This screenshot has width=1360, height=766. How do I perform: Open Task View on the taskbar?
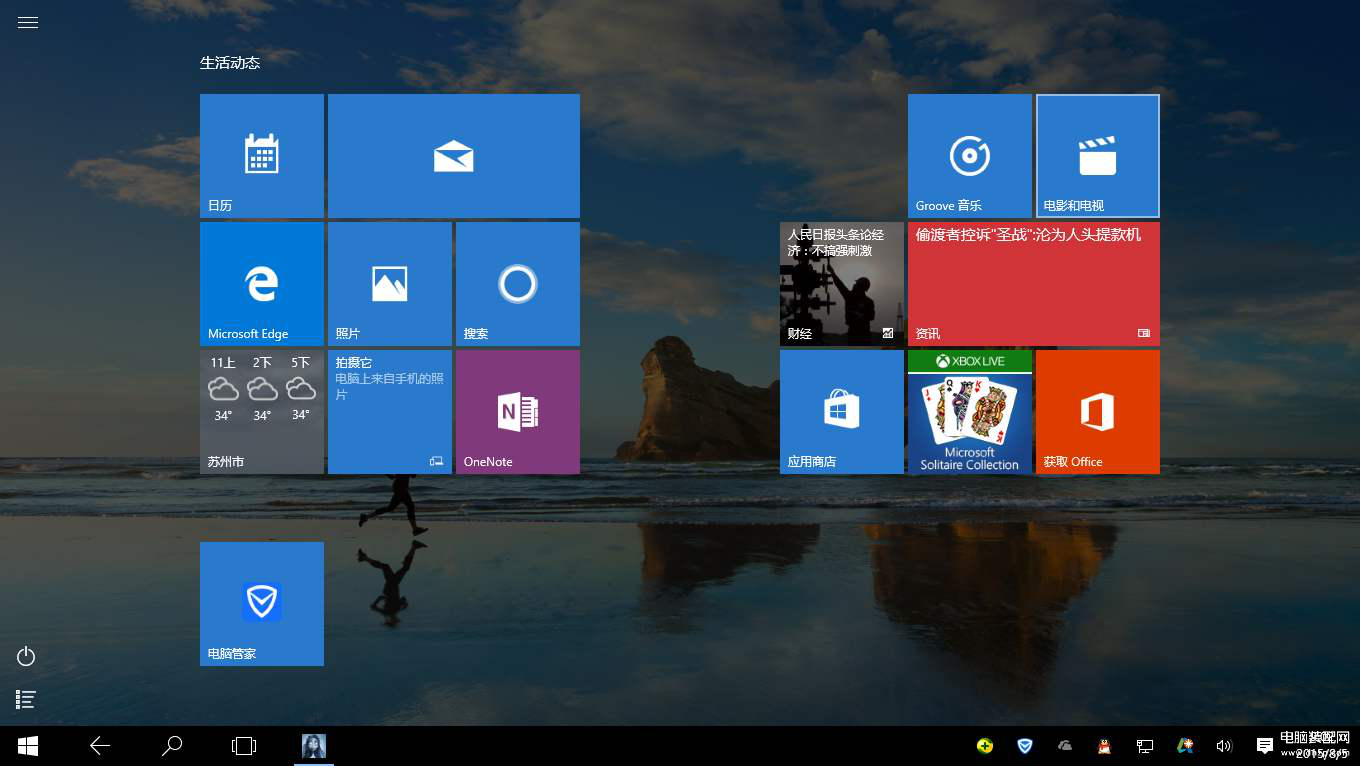click(244, 746)
